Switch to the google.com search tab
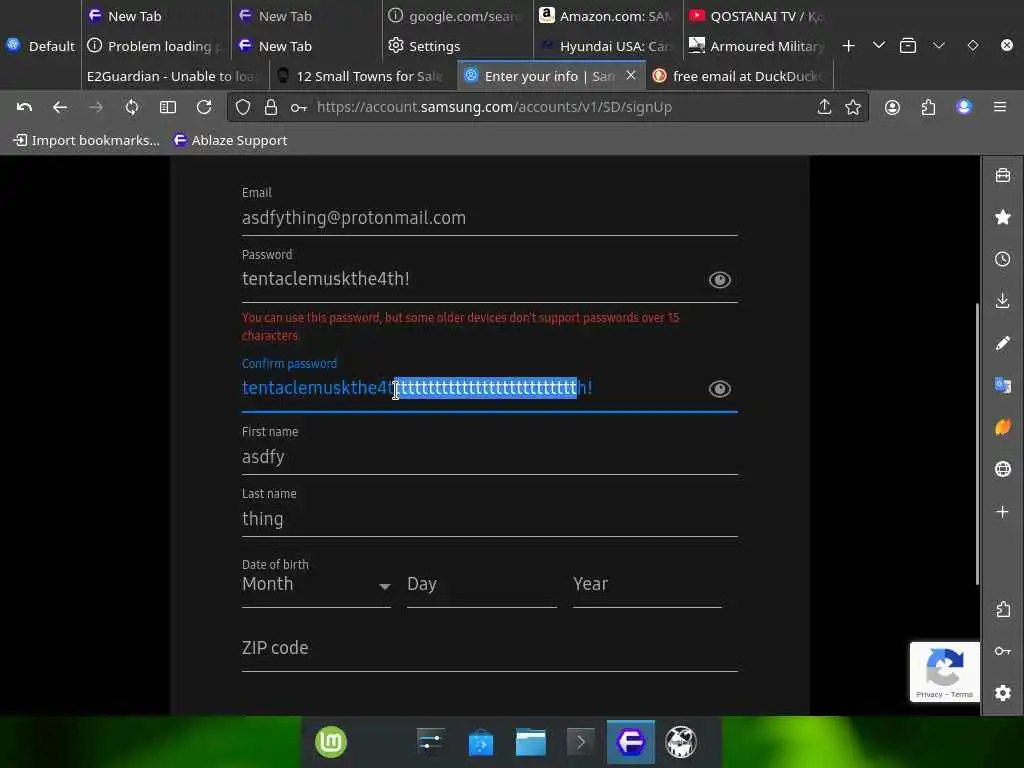 (x=457, y=16)
